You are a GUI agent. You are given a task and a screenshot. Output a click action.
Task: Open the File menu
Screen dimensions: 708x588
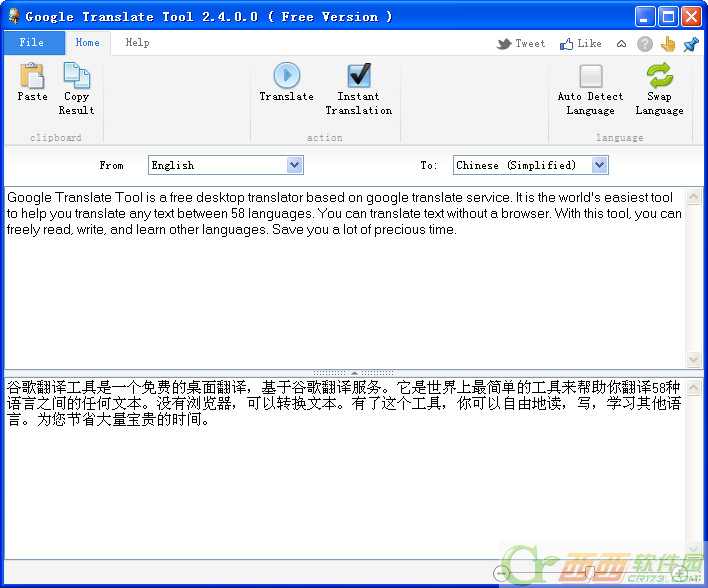coord(32,43)
